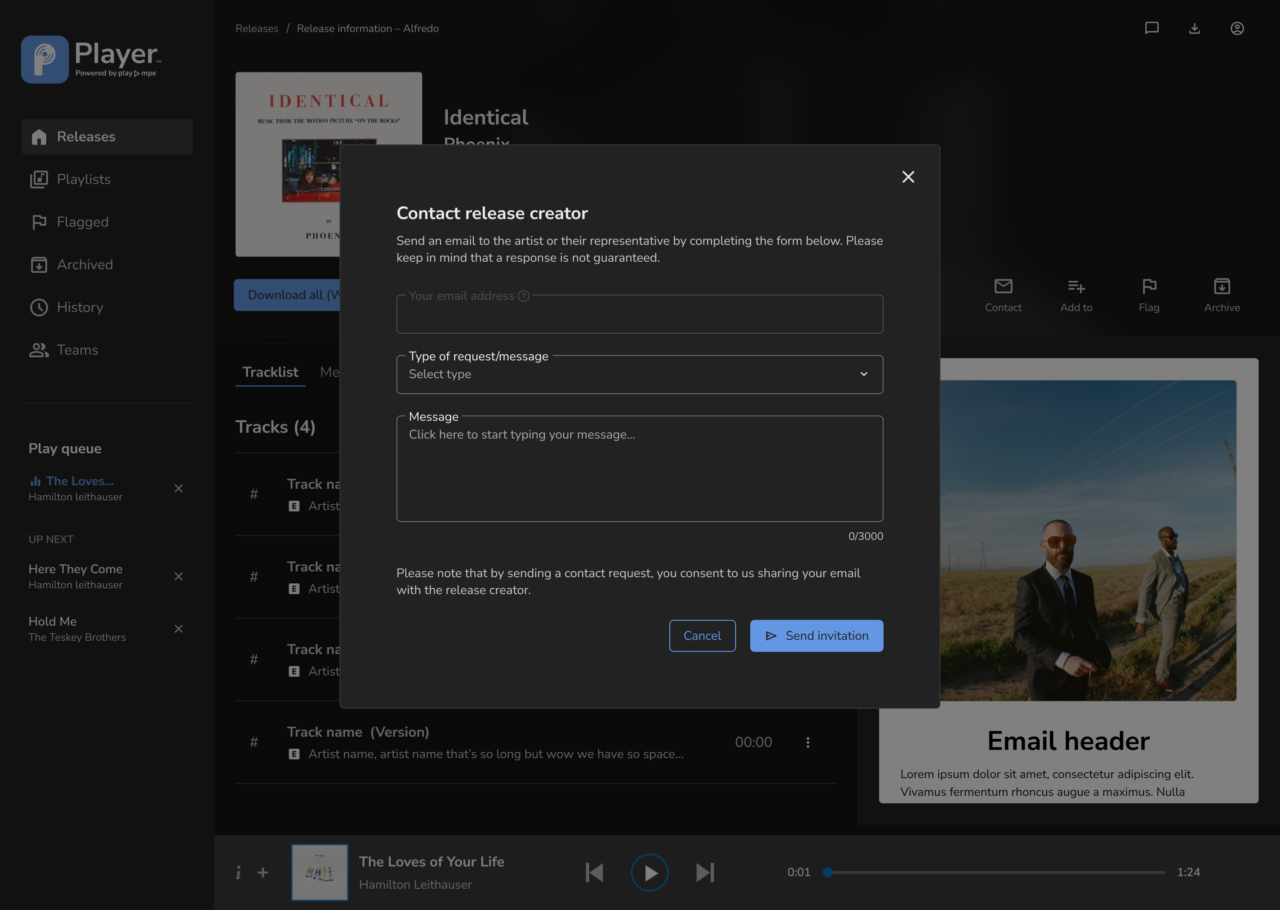Click the Send invitation button
This screenshot has height=910, width=1280.
[816, 635]
